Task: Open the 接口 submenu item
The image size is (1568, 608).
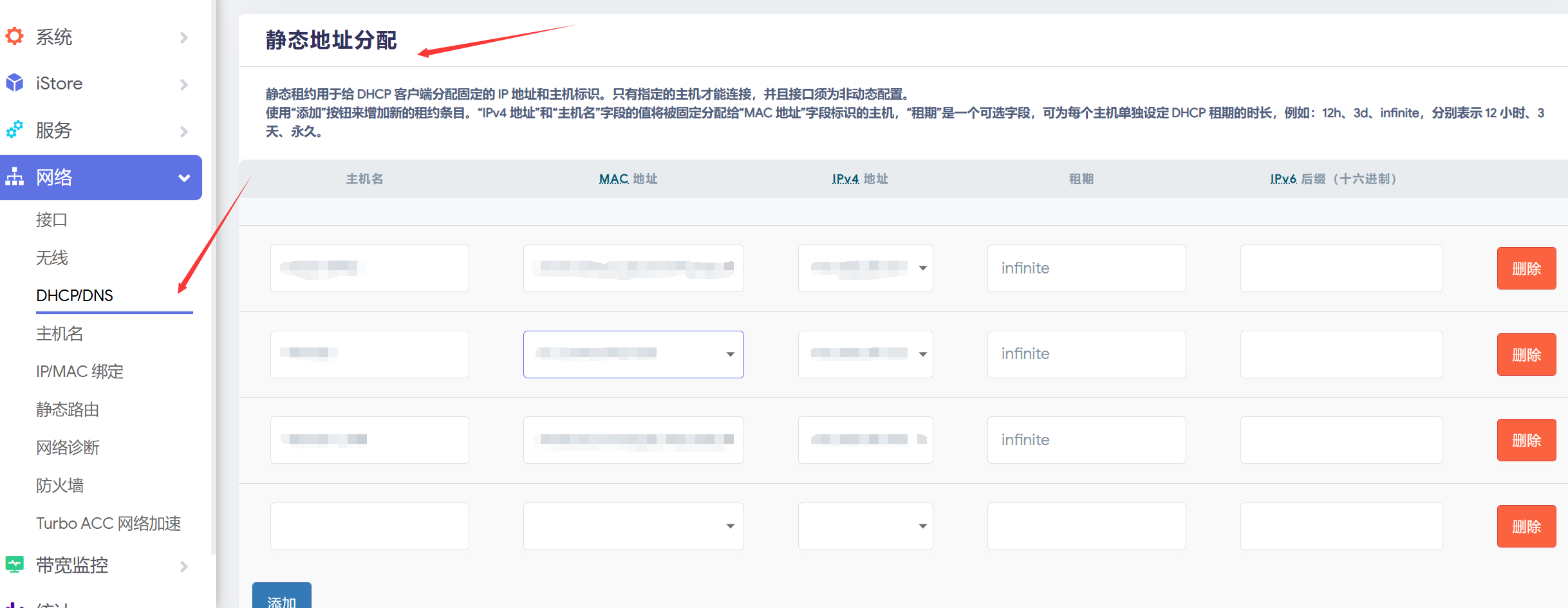Action: [51, 220]
